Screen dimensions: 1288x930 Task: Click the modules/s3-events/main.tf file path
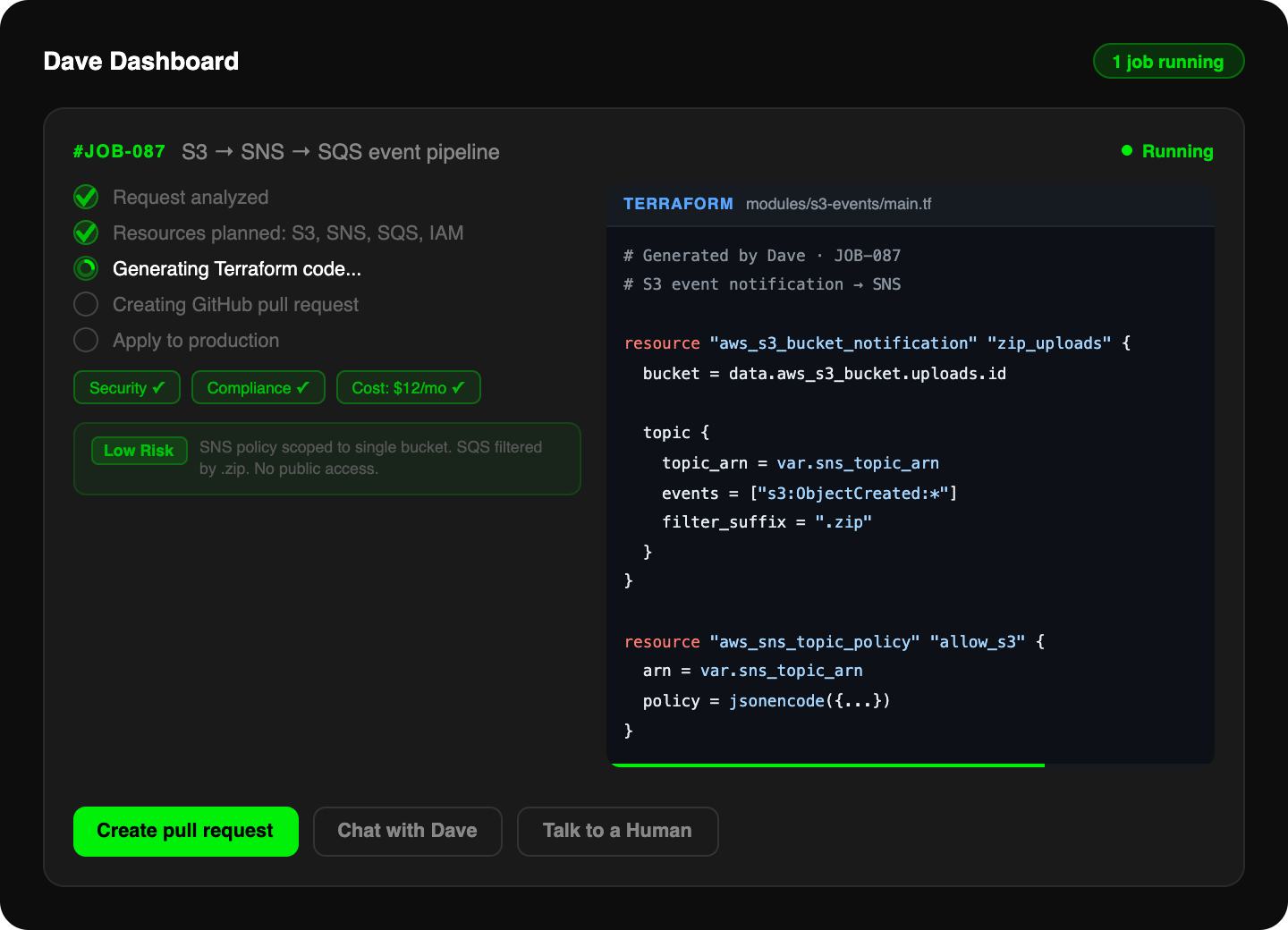coord(838,204)
